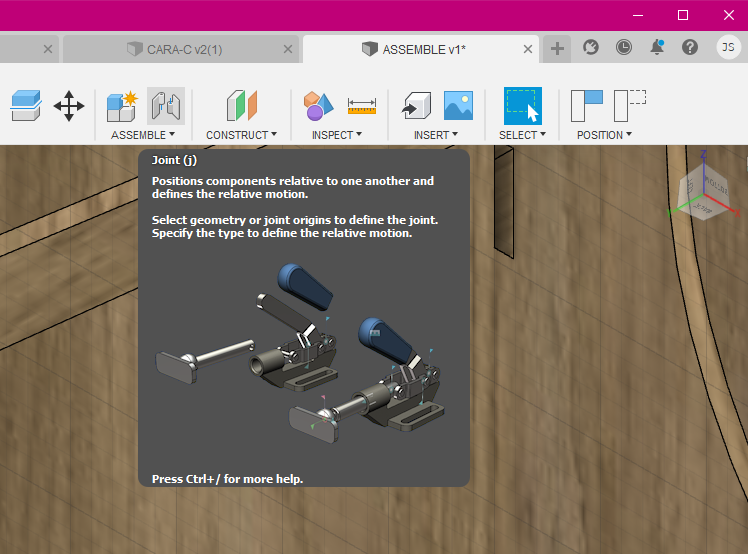
Task: Select the Measure ruler tool
Action: click(x=362, y=106)
